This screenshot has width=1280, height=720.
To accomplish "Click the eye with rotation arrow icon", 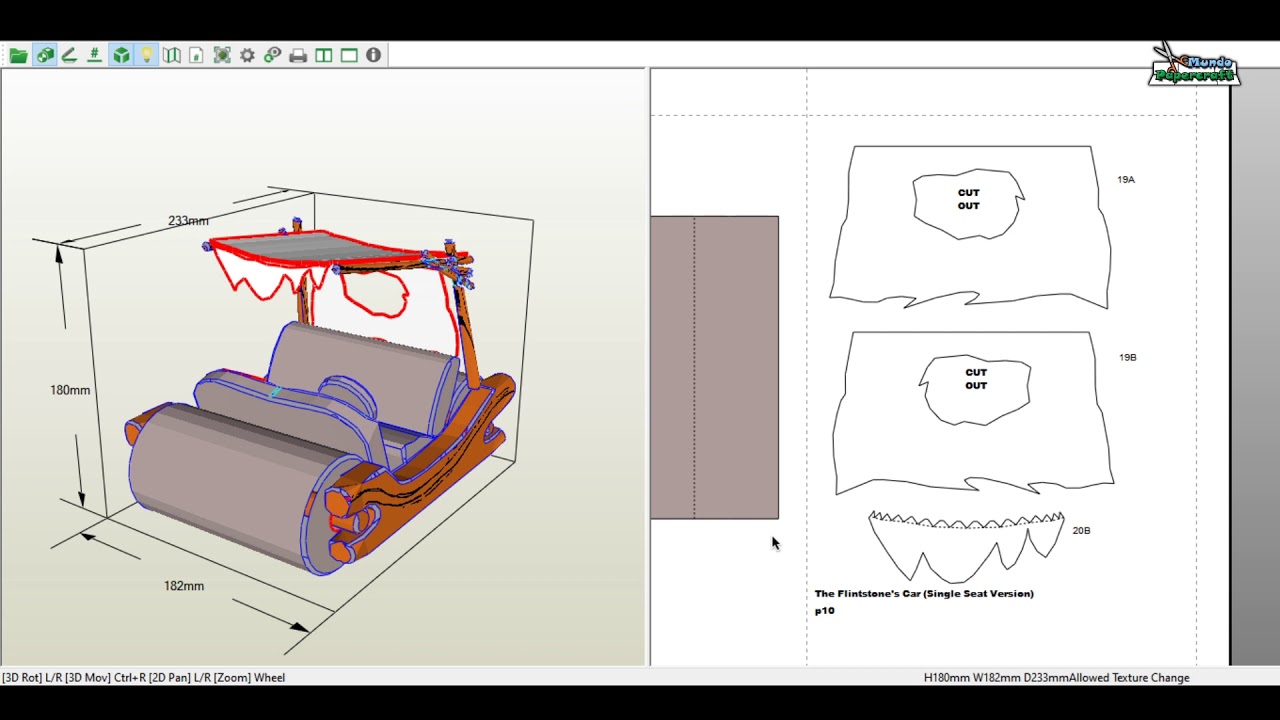I will click(273, 55).
